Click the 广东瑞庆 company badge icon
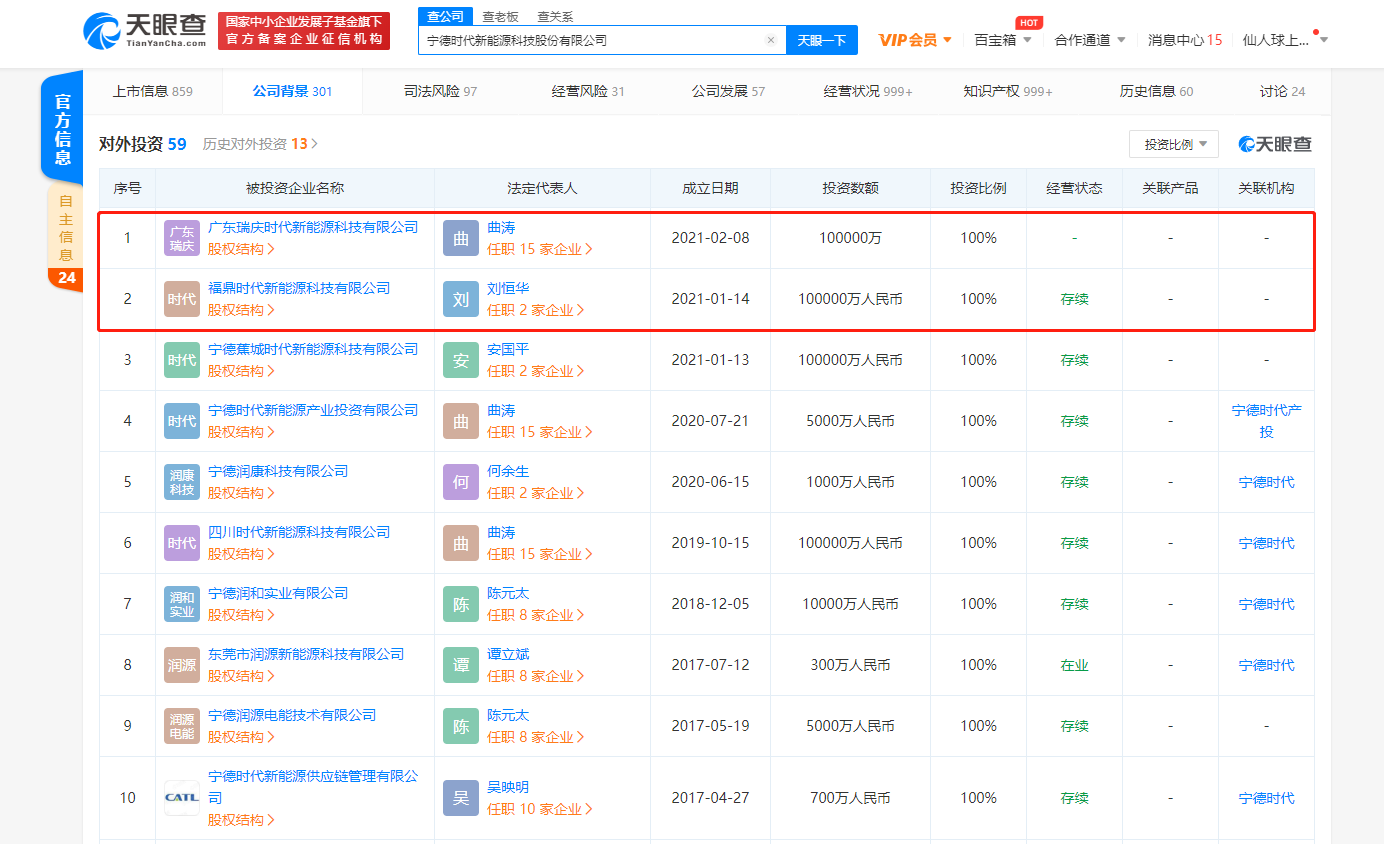 (x=182, y=238)
